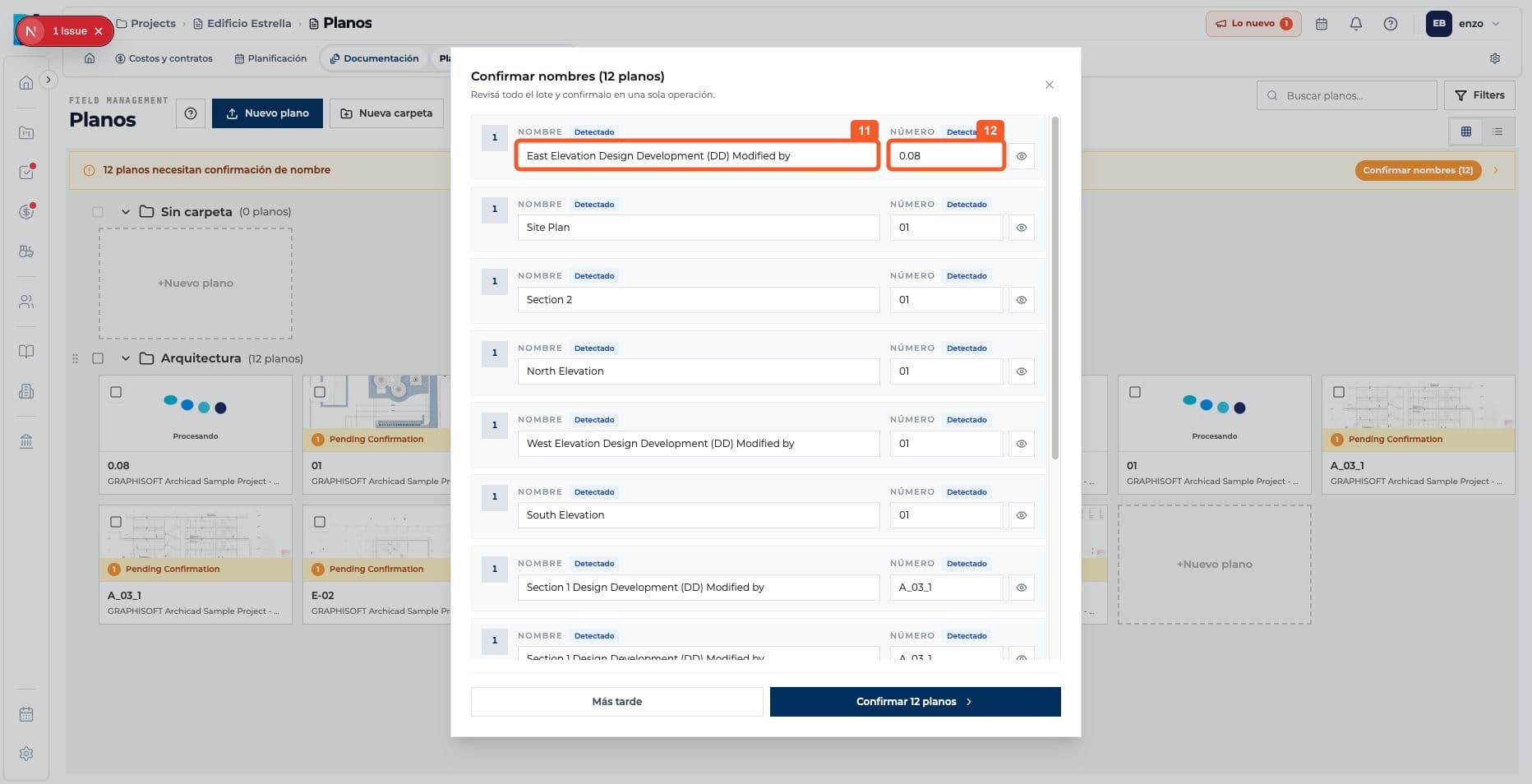The image size is (1532, 784).
Task: Select the Sin carpeta folder checkbox
Action: 98,212
